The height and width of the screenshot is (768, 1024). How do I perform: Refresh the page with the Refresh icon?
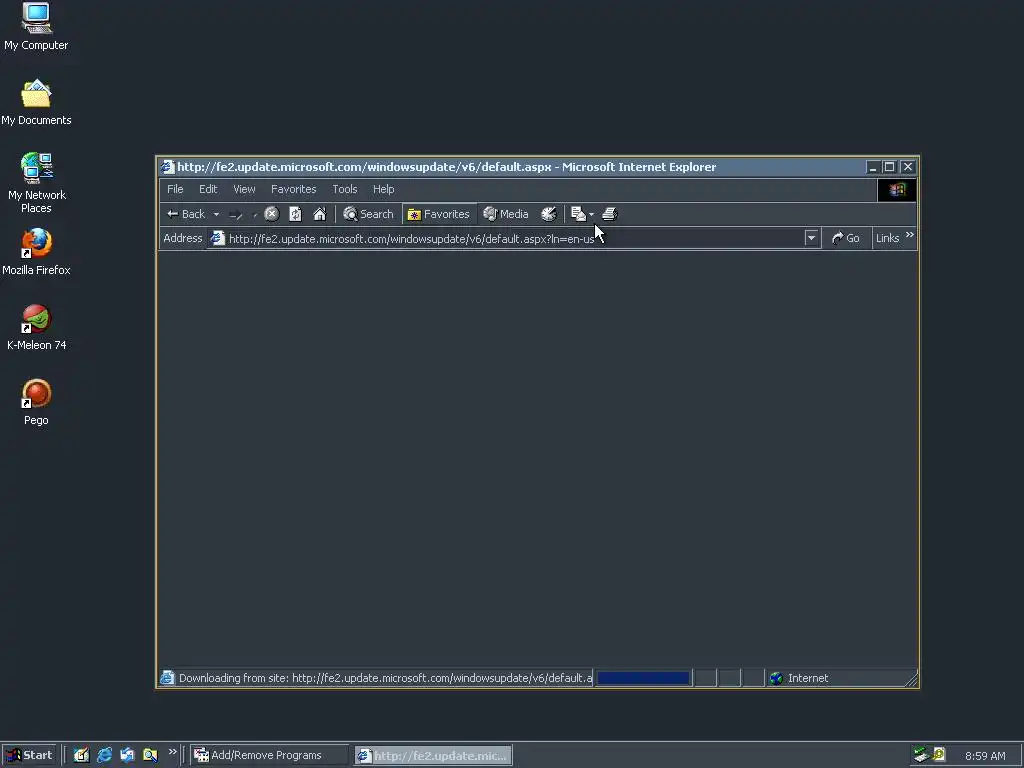[295, 214]
